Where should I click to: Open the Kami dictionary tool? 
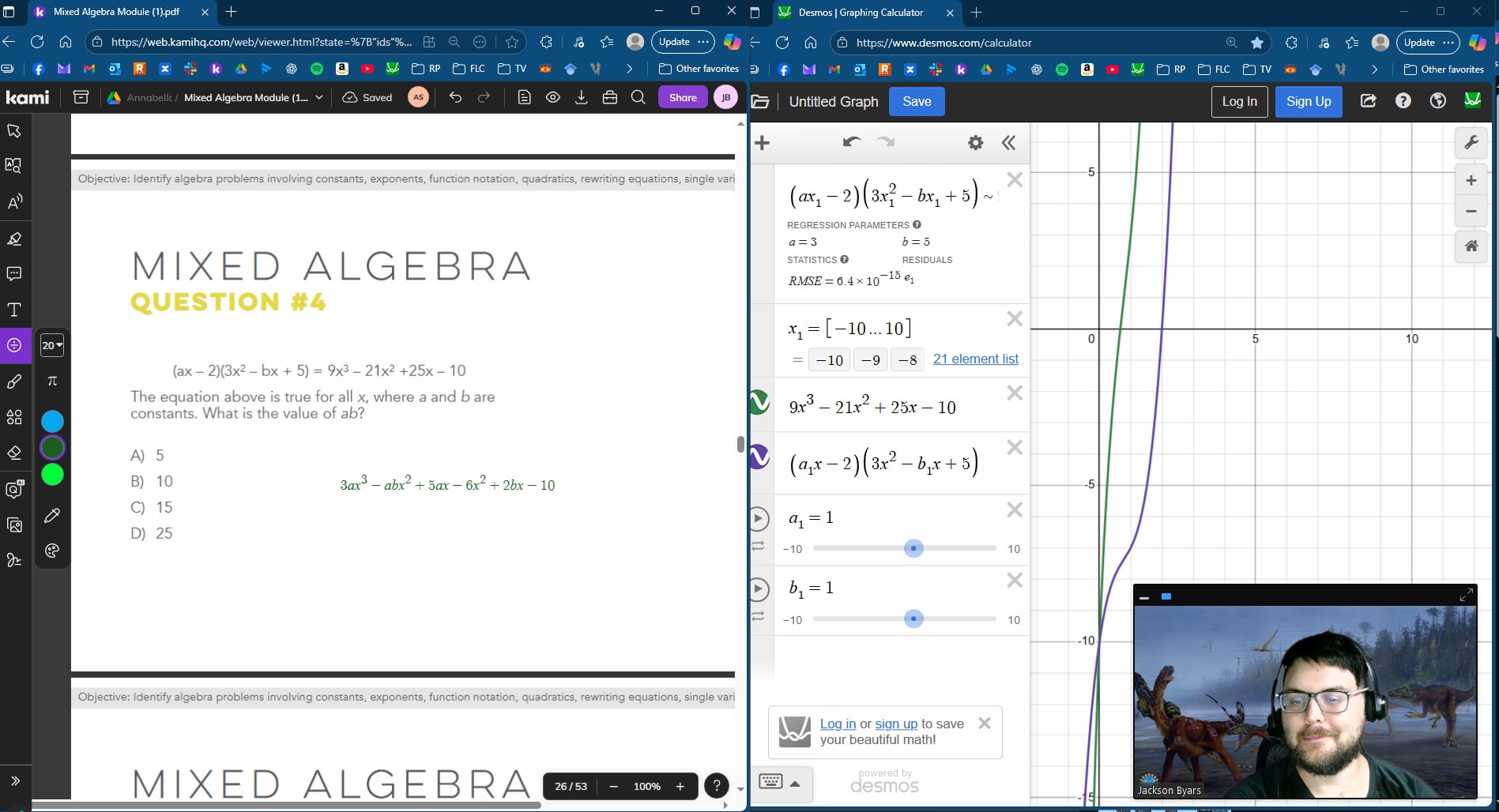click(14, 166)
